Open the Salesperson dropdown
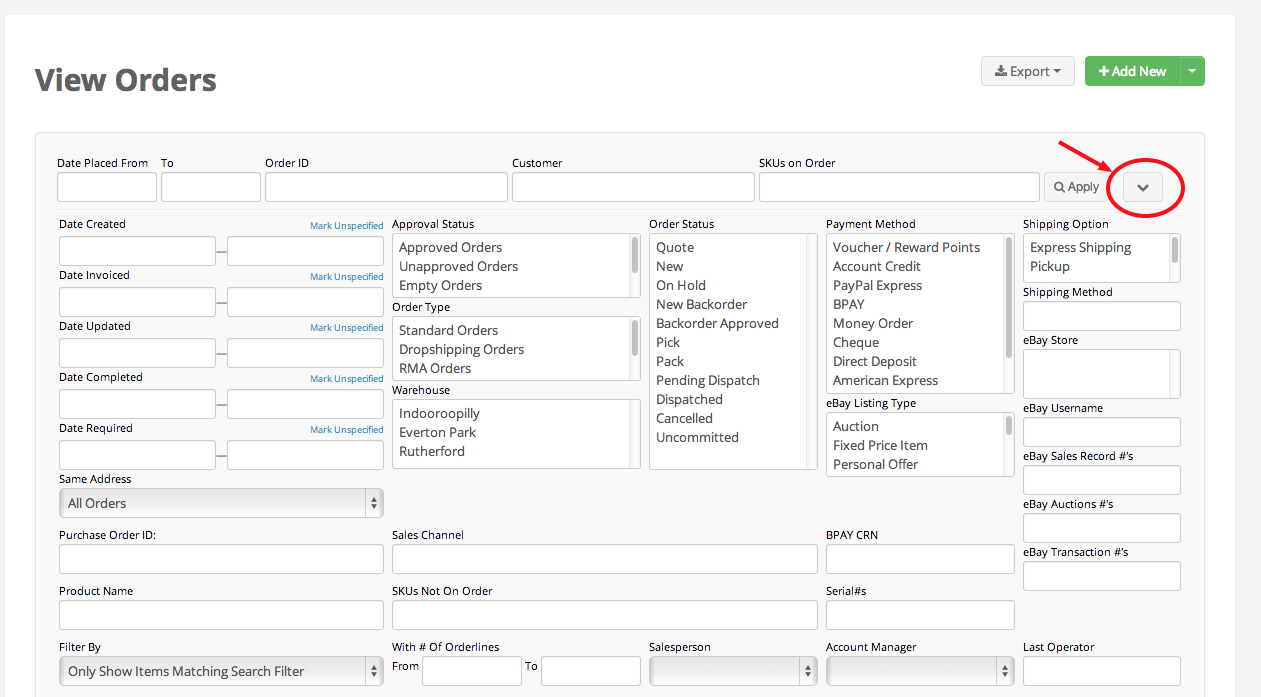 (733, 671)
